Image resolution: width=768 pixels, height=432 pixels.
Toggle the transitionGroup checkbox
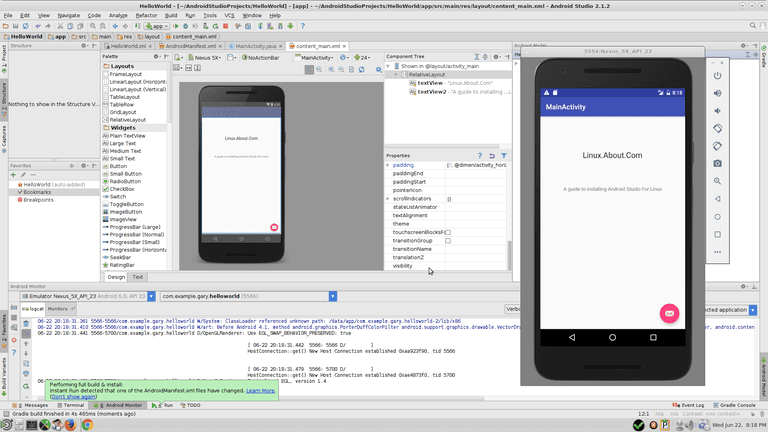[448, 240]
